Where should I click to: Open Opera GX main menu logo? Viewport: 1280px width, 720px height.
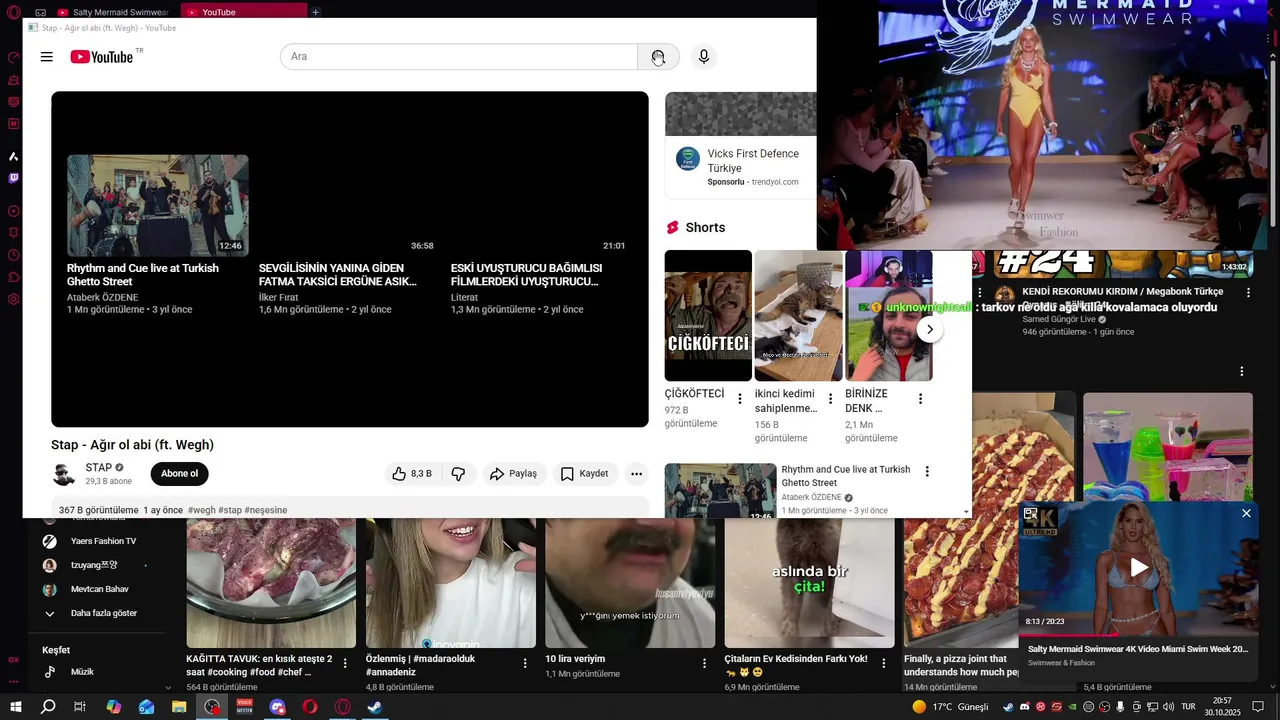point(14,12)
